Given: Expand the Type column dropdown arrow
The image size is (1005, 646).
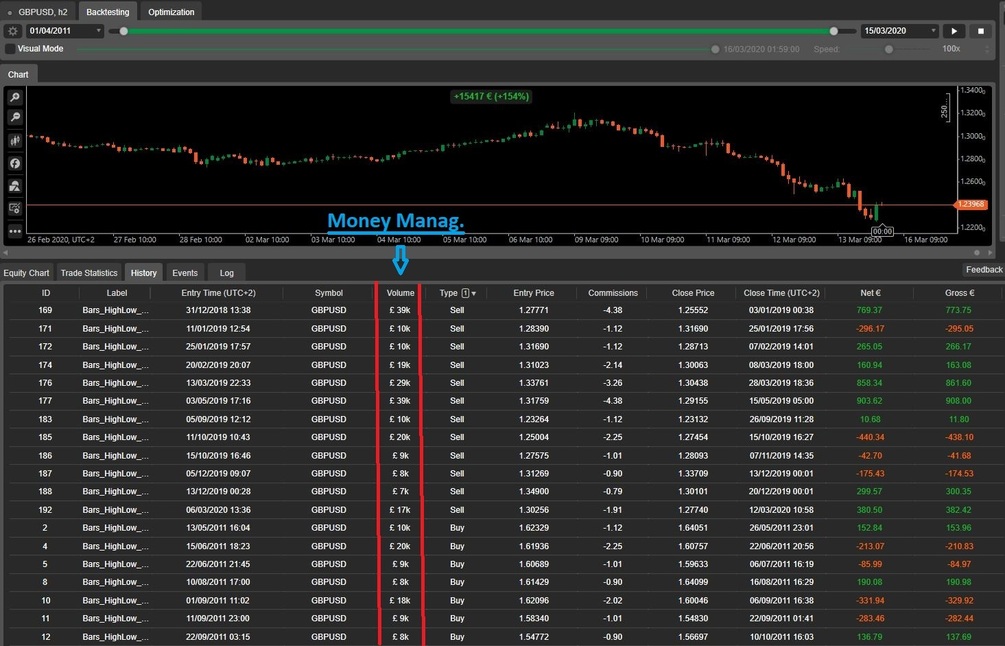Looking at the screenshot, I should [474, 294].
